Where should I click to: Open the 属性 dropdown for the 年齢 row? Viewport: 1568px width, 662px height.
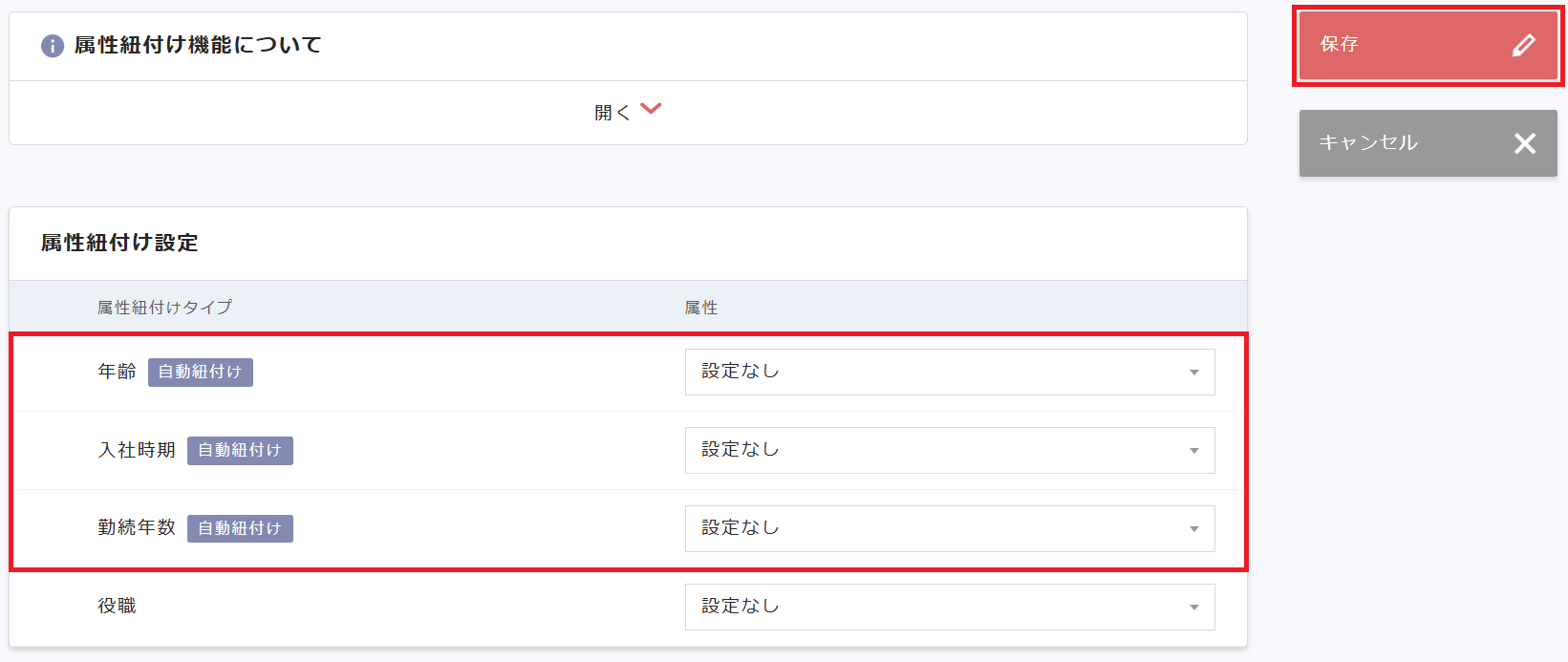pyautogui.click(x=949, y=372)
